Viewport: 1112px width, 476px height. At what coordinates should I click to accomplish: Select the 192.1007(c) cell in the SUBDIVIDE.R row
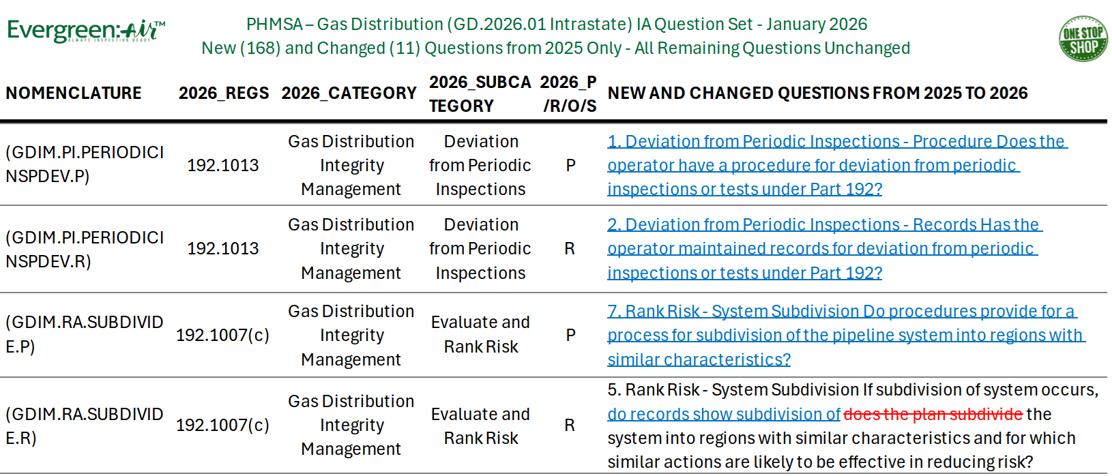223,425
